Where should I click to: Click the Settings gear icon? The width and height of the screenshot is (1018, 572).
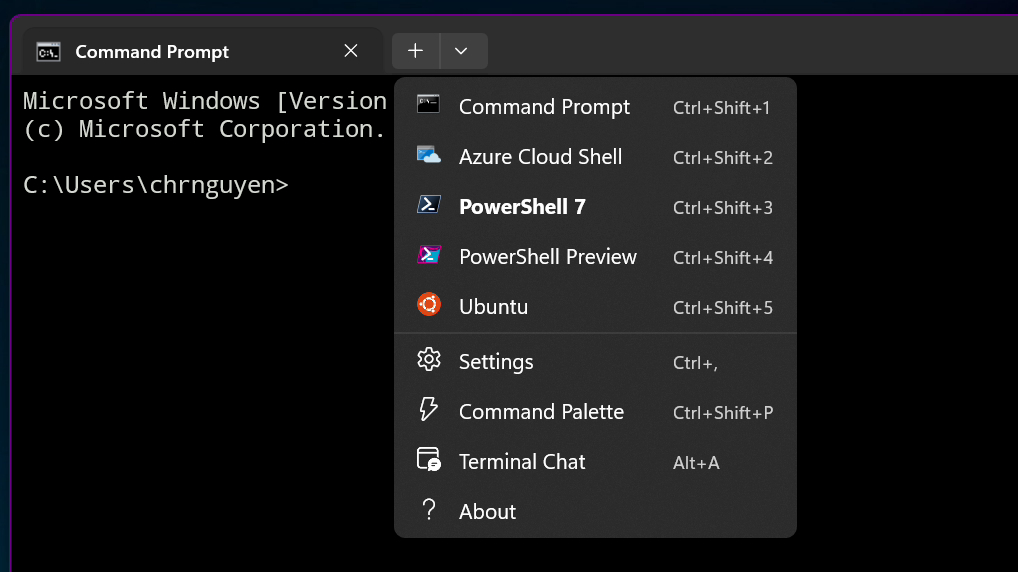tap(428, 360)
